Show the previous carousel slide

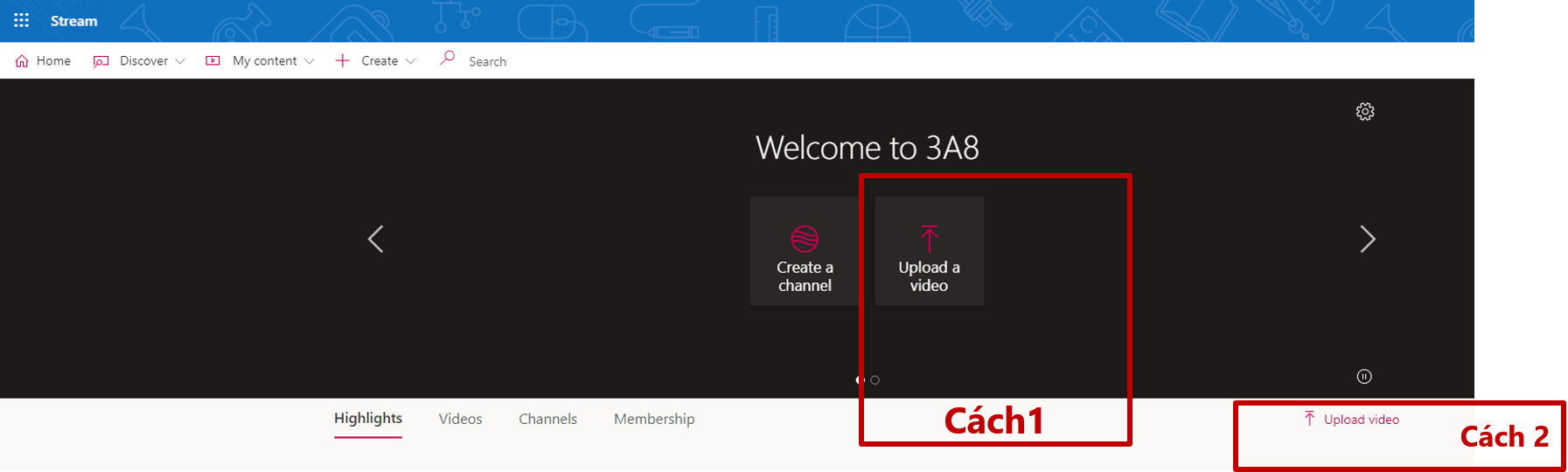[376, 239]
